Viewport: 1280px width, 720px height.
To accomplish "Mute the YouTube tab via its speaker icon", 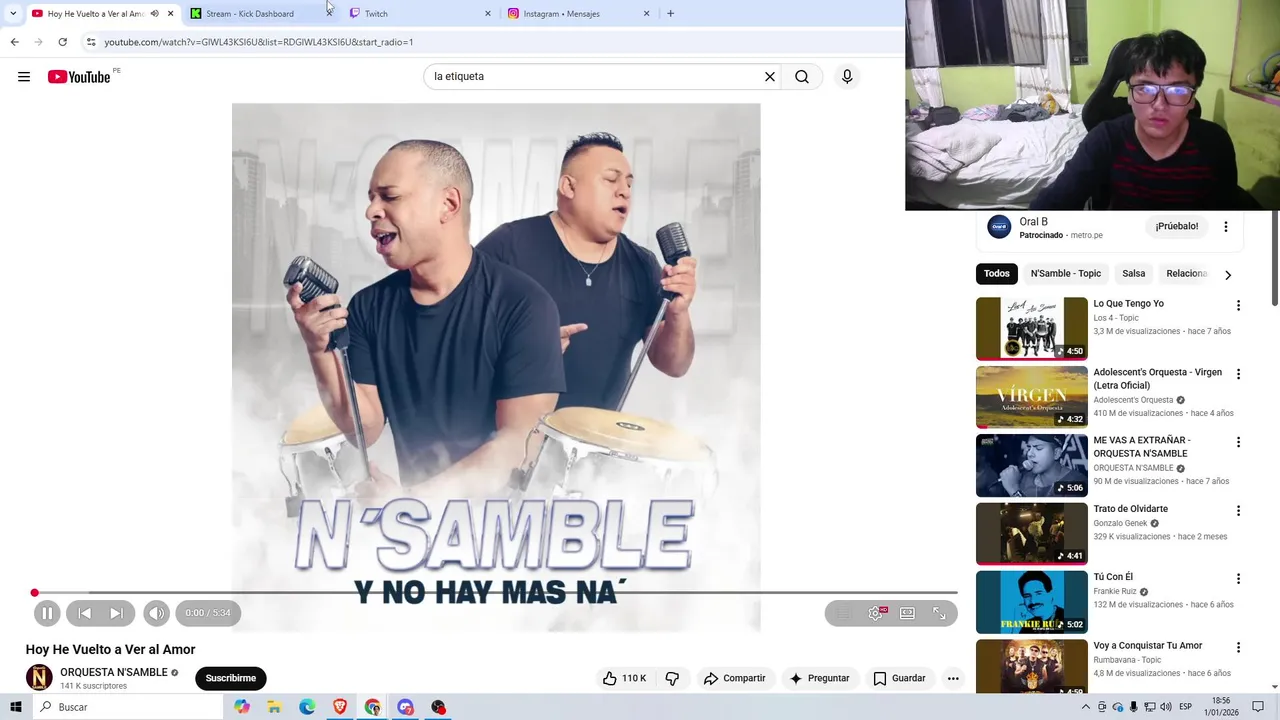I will (154, 13).
